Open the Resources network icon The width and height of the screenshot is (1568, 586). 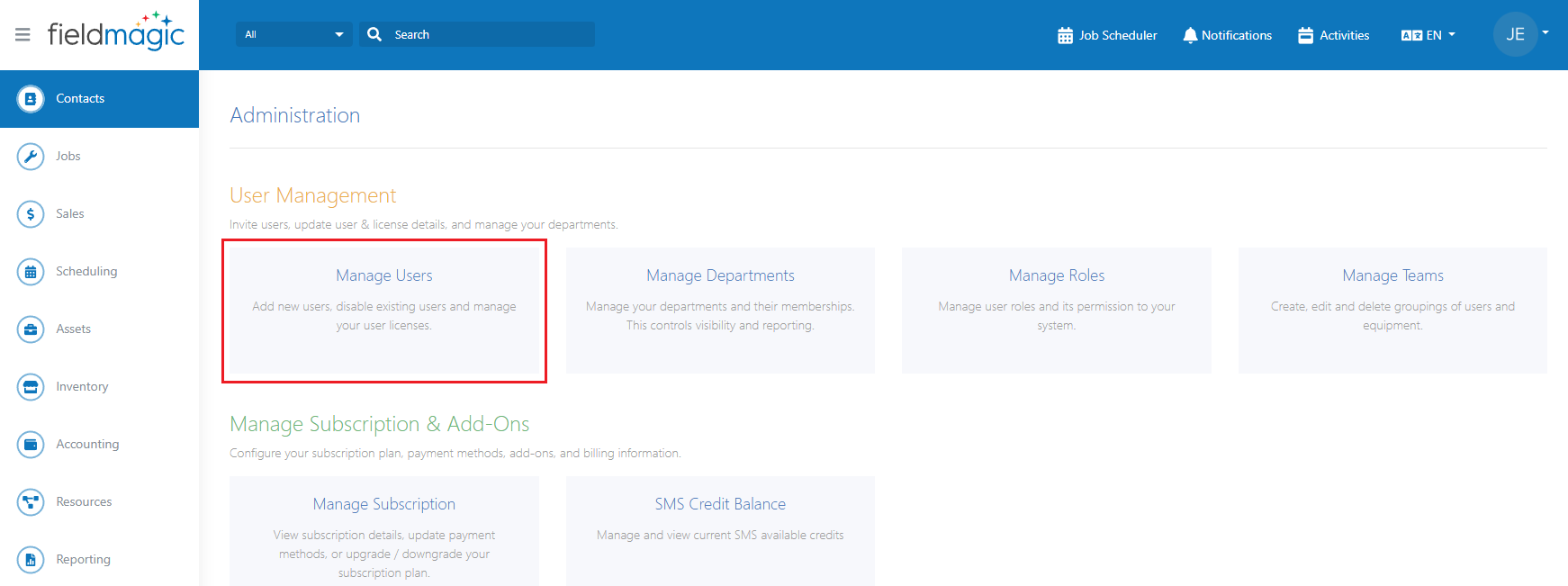31,502
